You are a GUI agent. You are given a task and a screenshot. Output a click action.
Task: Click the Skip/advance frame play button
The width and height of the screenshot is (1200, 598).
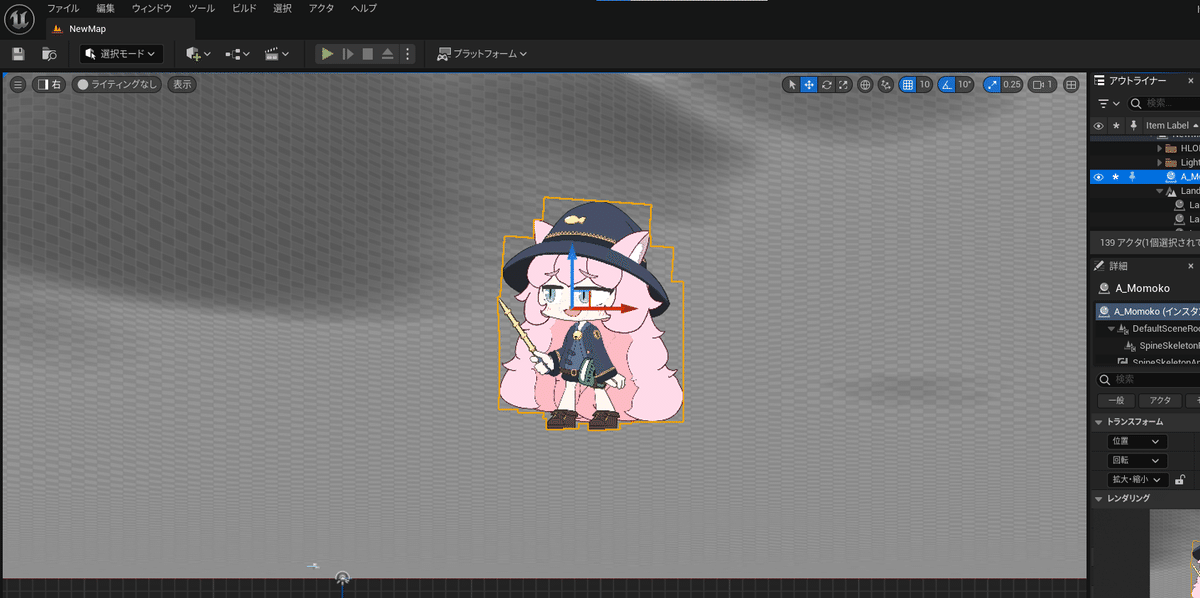(x=348, y=54)
